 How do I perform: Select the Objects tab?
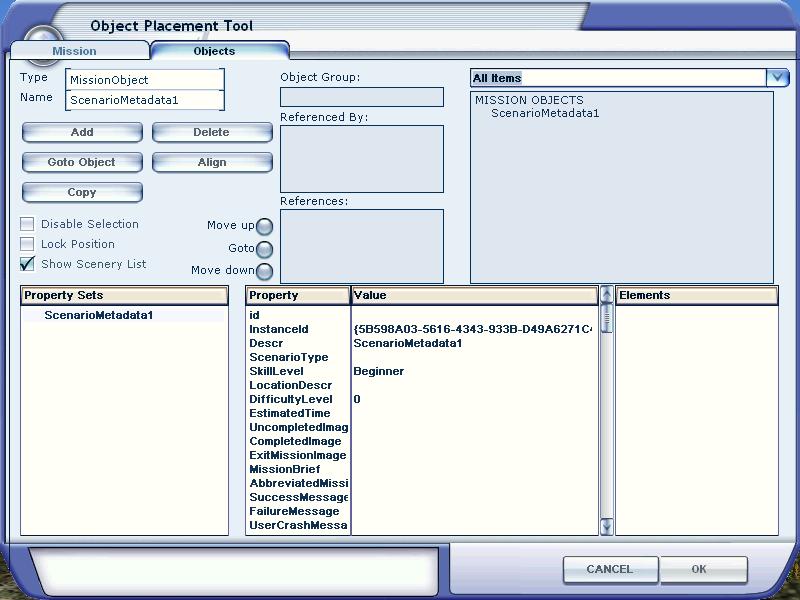coord(214,51)
